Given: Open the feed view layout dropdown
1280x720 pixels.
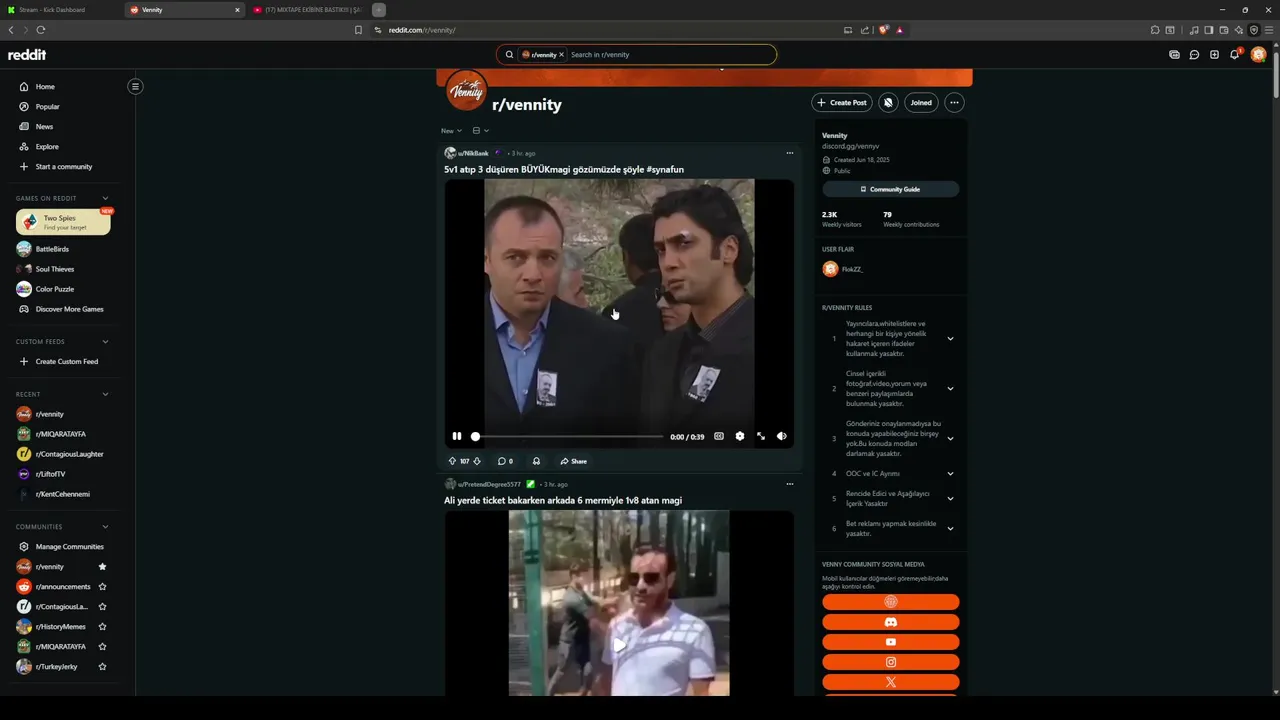Looking at the screenshot, I should pyautogui.click(x=480, y=131).
